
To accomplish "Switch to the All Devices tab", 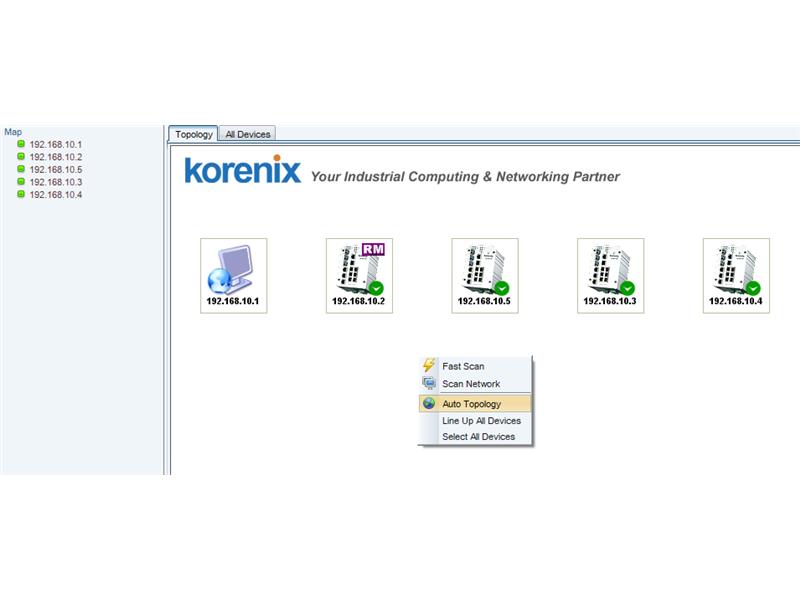I will click(x=248, y=134).
